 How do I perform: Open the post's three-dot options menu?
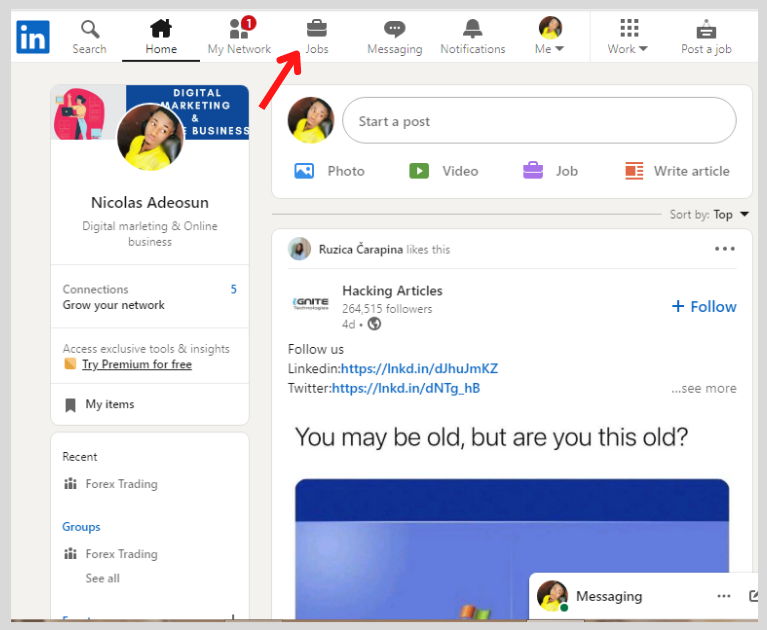point(725,248)
